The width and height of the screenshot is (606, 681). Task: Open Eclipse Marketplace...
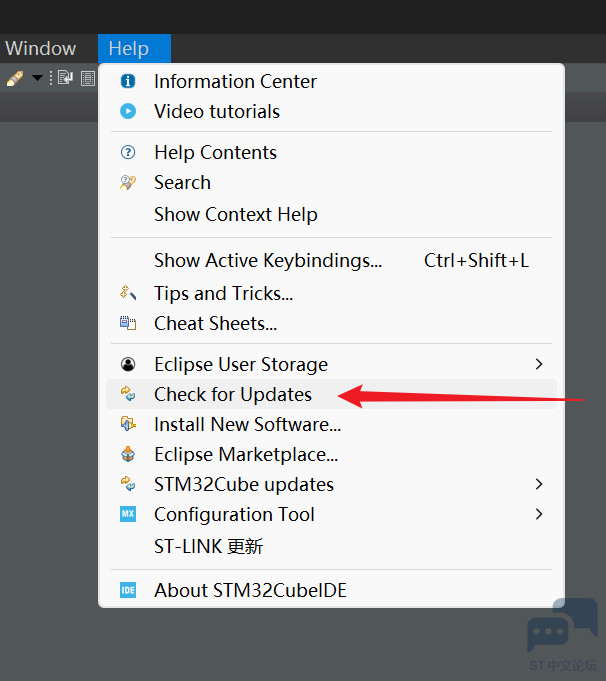point(331,454)
